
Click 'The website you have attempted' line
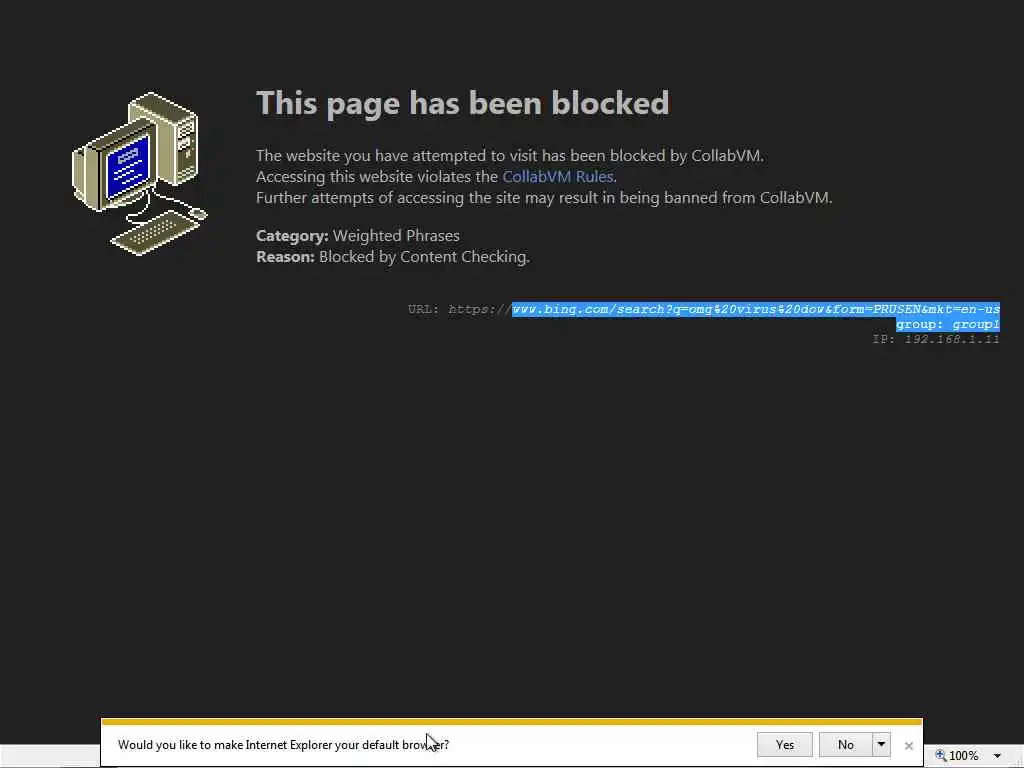coord(509,156)
